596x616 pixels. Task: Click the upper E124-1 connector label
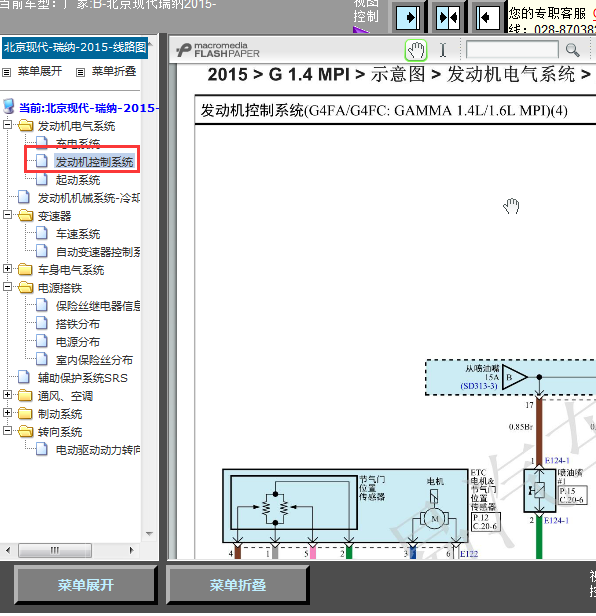[557, 460]
